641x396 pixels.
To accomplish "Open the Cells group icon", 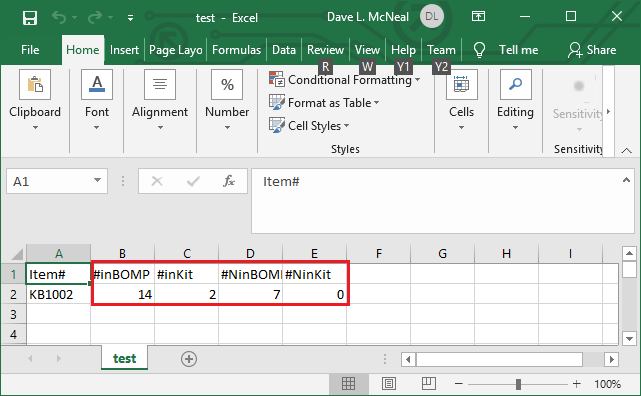I will [462, 85].
